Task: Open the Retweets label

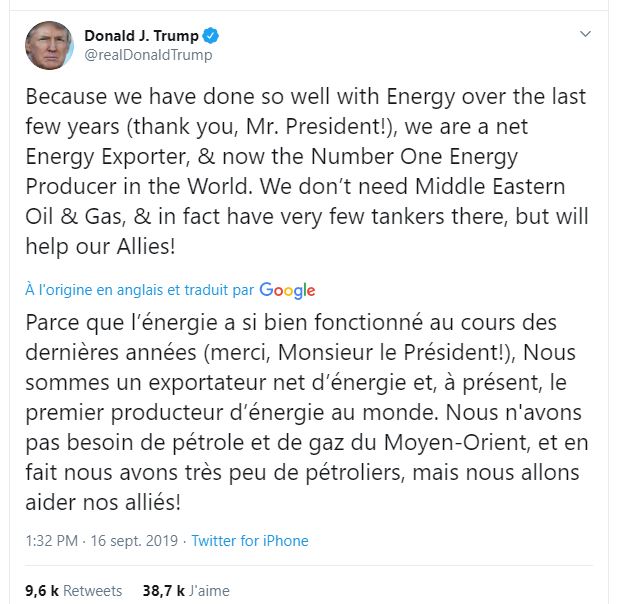Action: pos(92,591)
